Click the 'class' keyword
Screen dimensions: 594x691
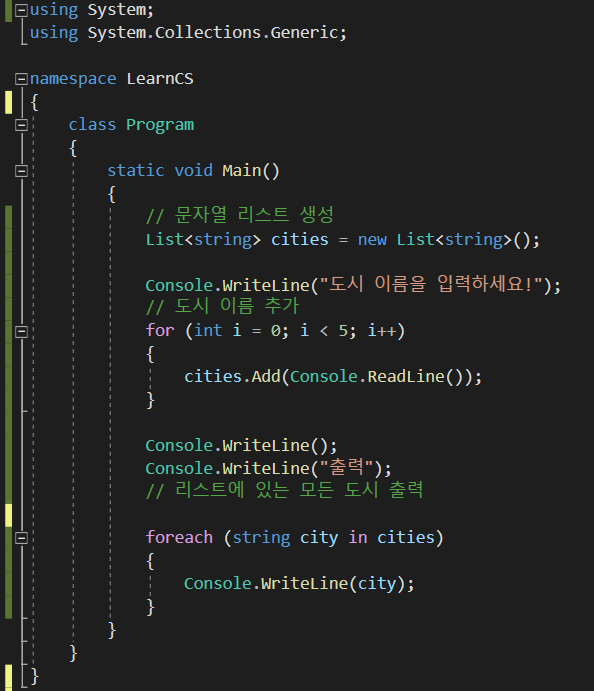point(92,125)
